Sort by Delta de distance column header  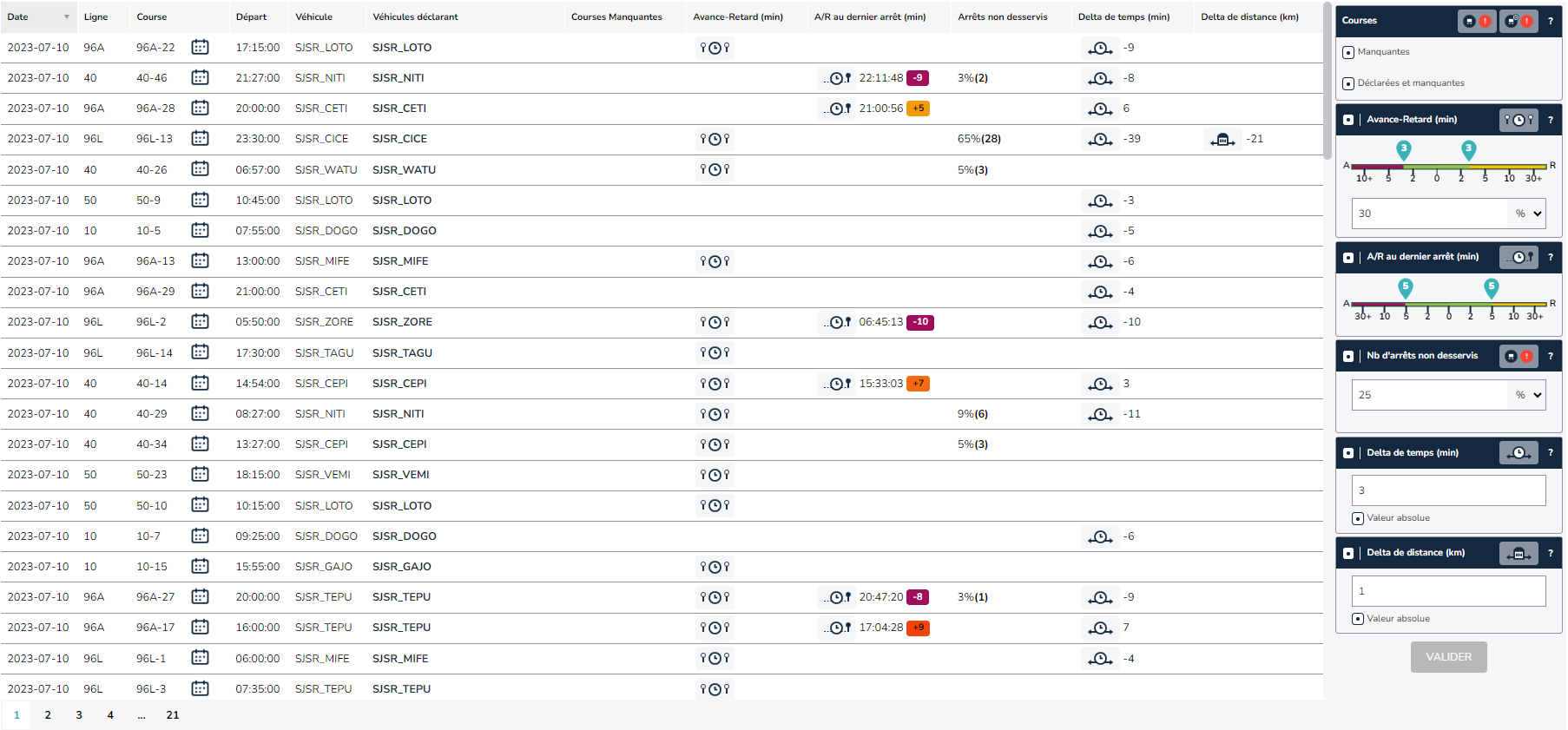pos(1249,17)
